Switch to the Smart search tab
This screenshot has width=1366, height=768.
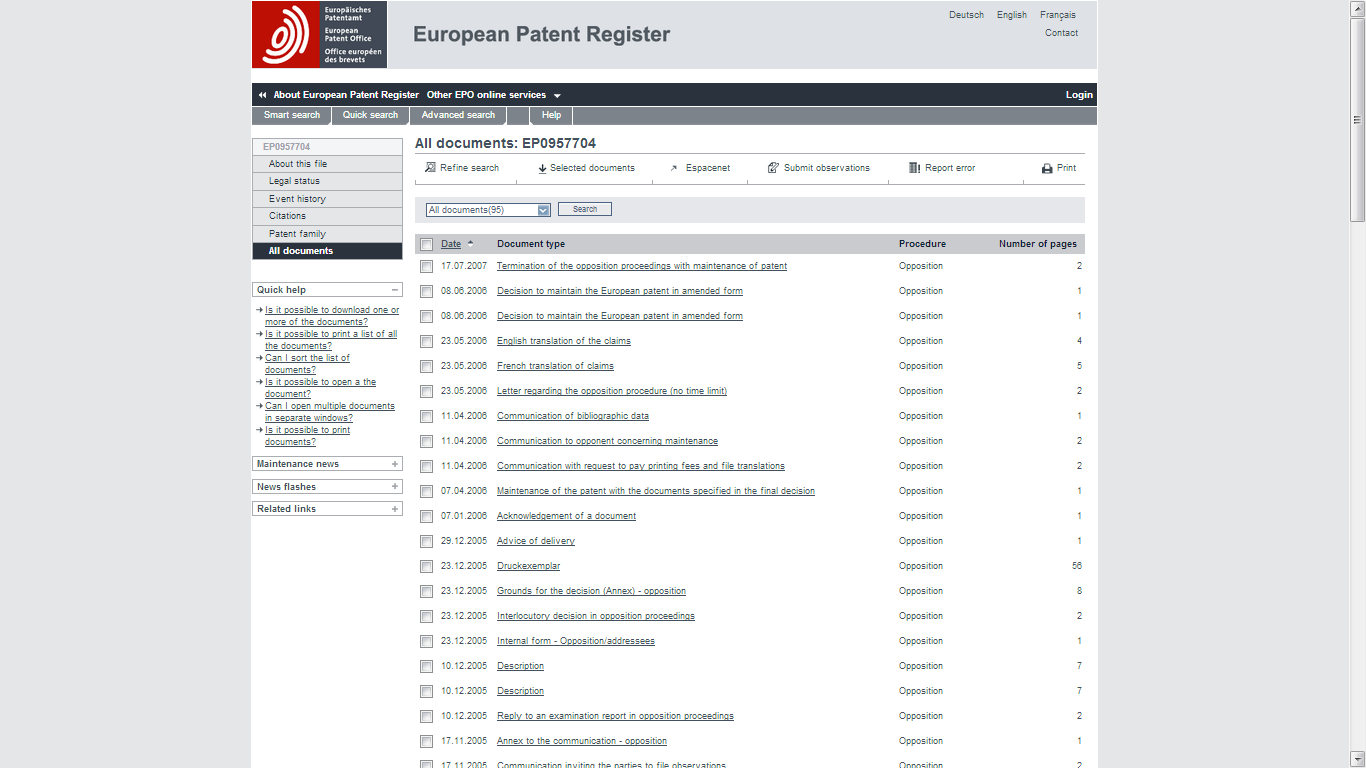(292, 115)
